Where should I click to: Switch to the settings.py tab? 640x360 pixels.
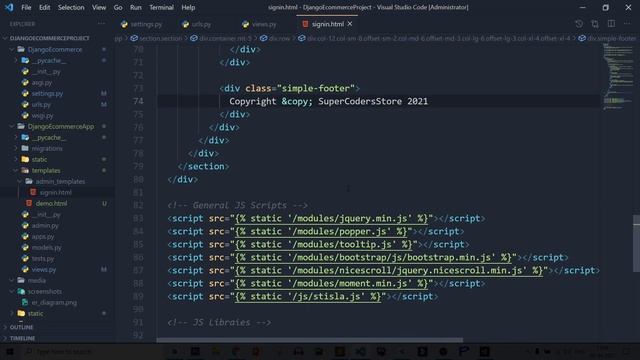[x=142, y=24]
